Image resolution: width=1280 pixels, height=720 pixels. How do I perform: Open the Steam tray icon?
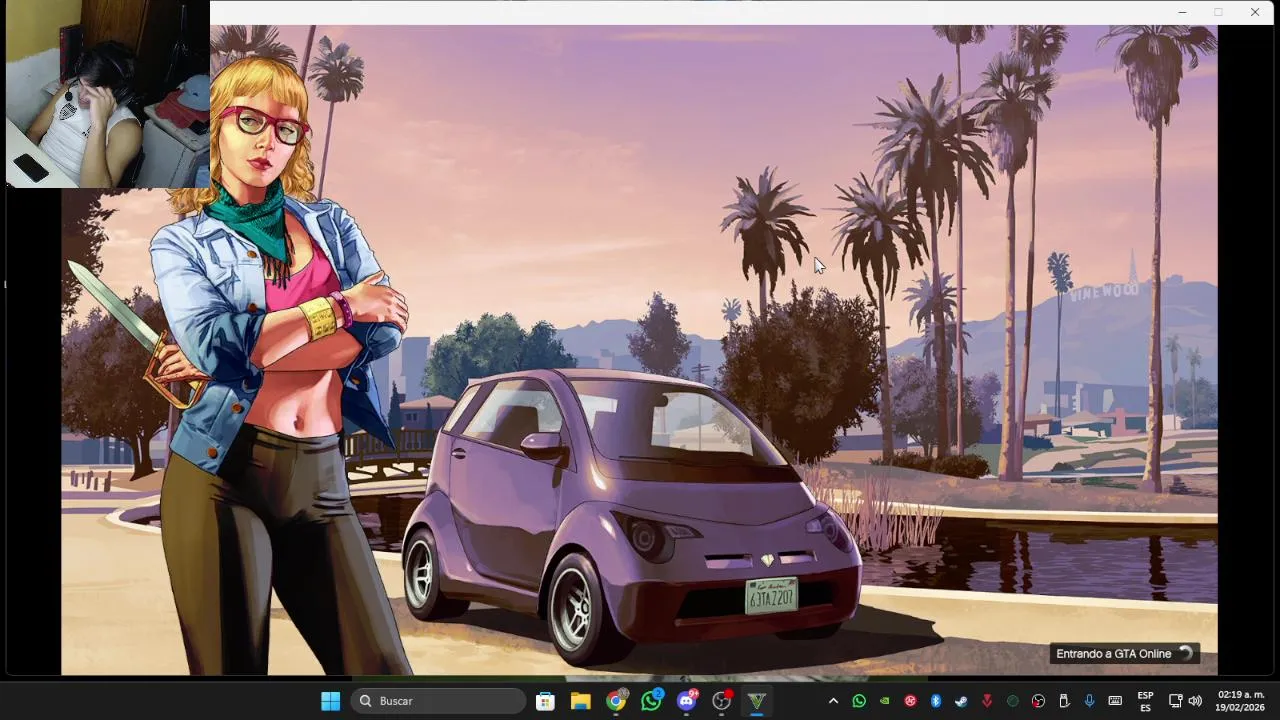961,701
